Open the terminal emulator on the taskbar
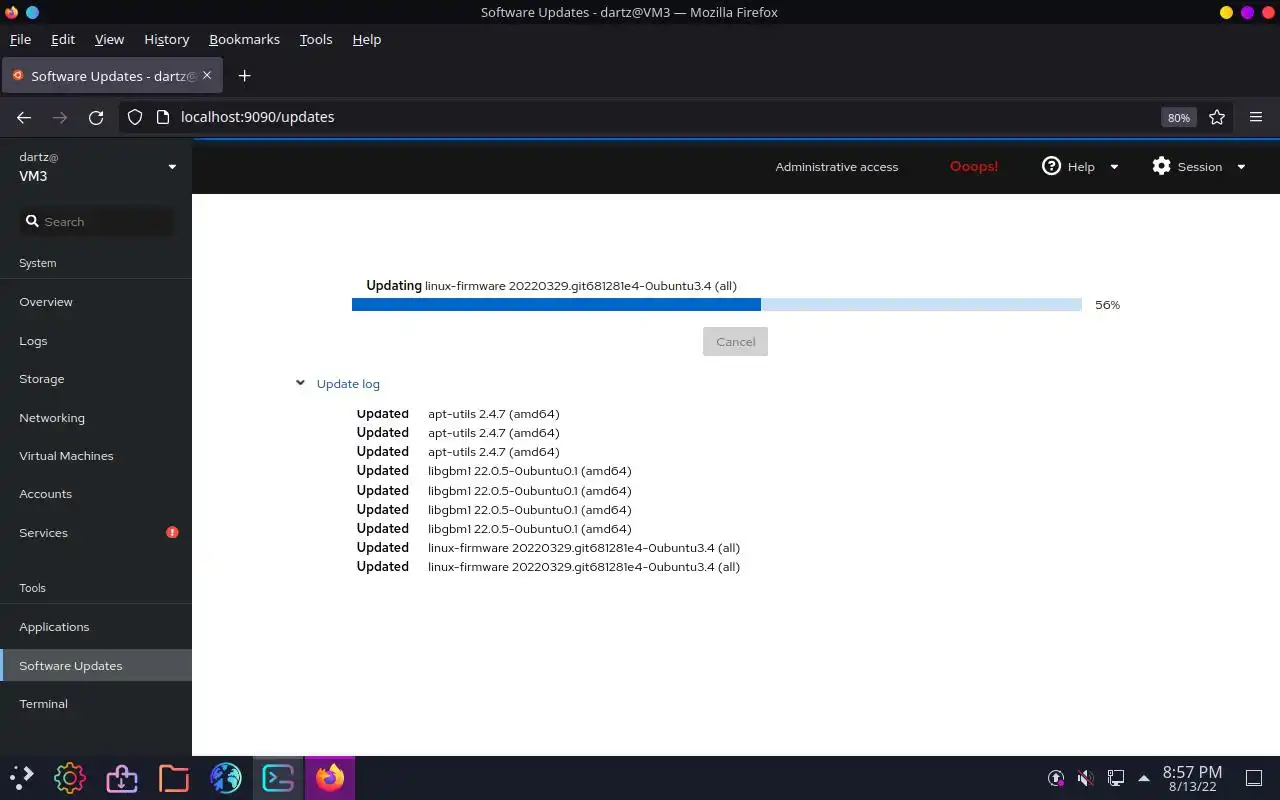The height and width of the screenshot is (800, 1280). pos(278,777)
